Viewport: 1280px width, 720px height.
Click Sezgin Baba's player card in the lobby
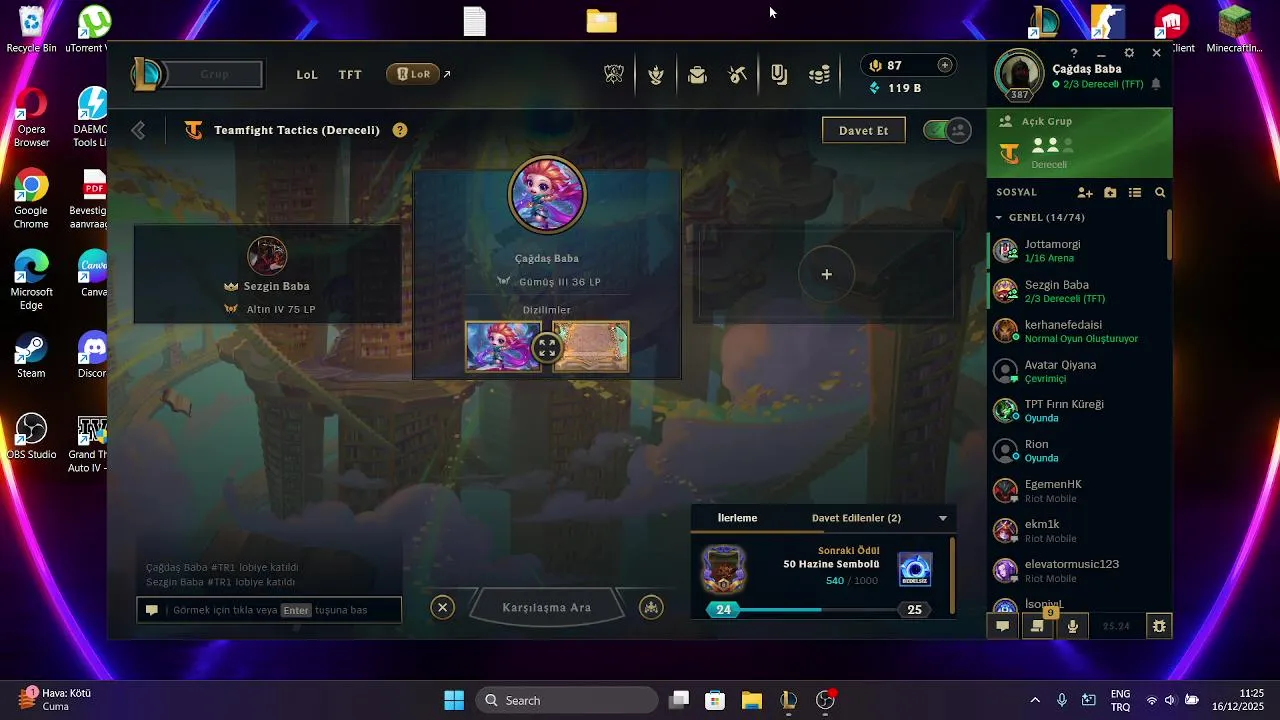267,274
